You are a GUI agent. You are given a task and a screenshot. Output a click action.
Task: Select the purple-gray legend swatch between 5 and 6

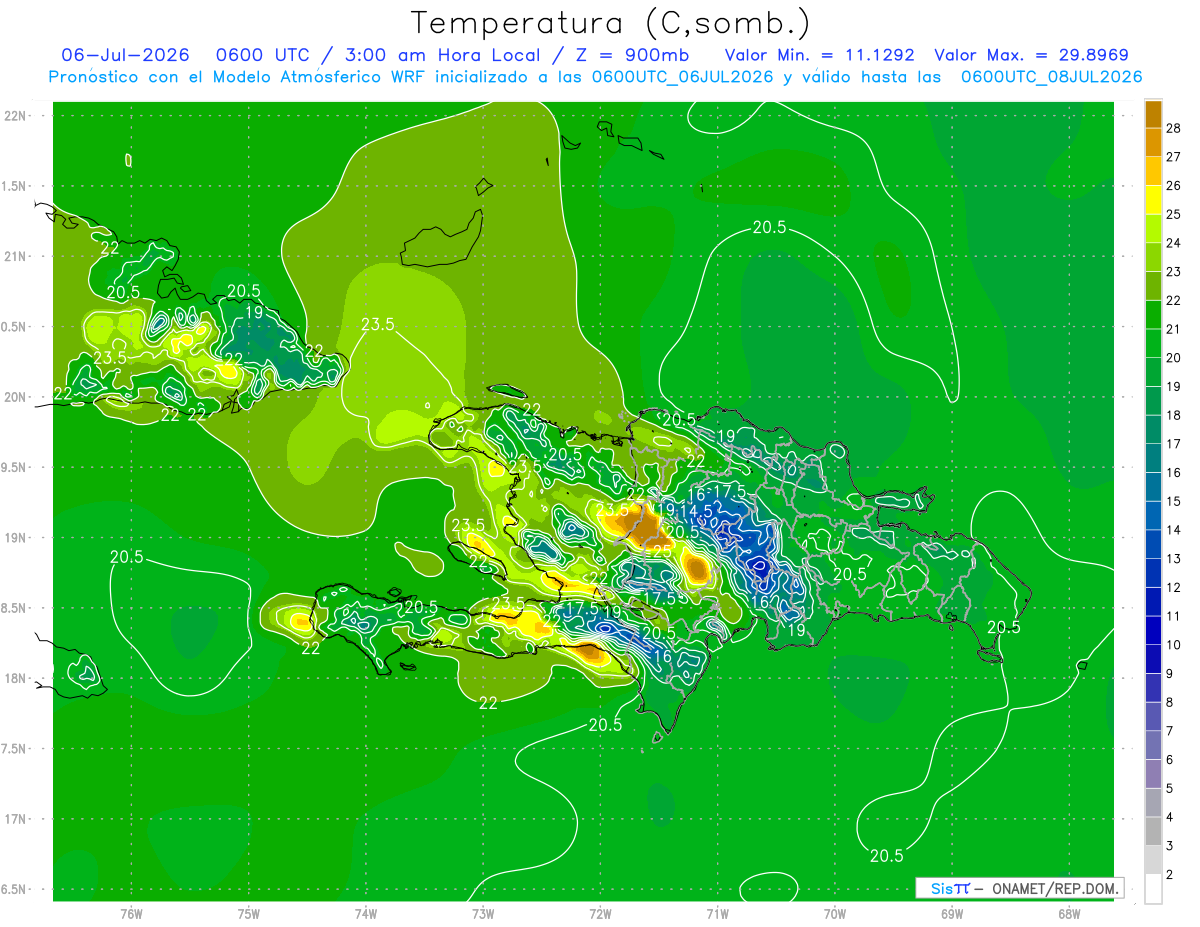click(1153, 774)
